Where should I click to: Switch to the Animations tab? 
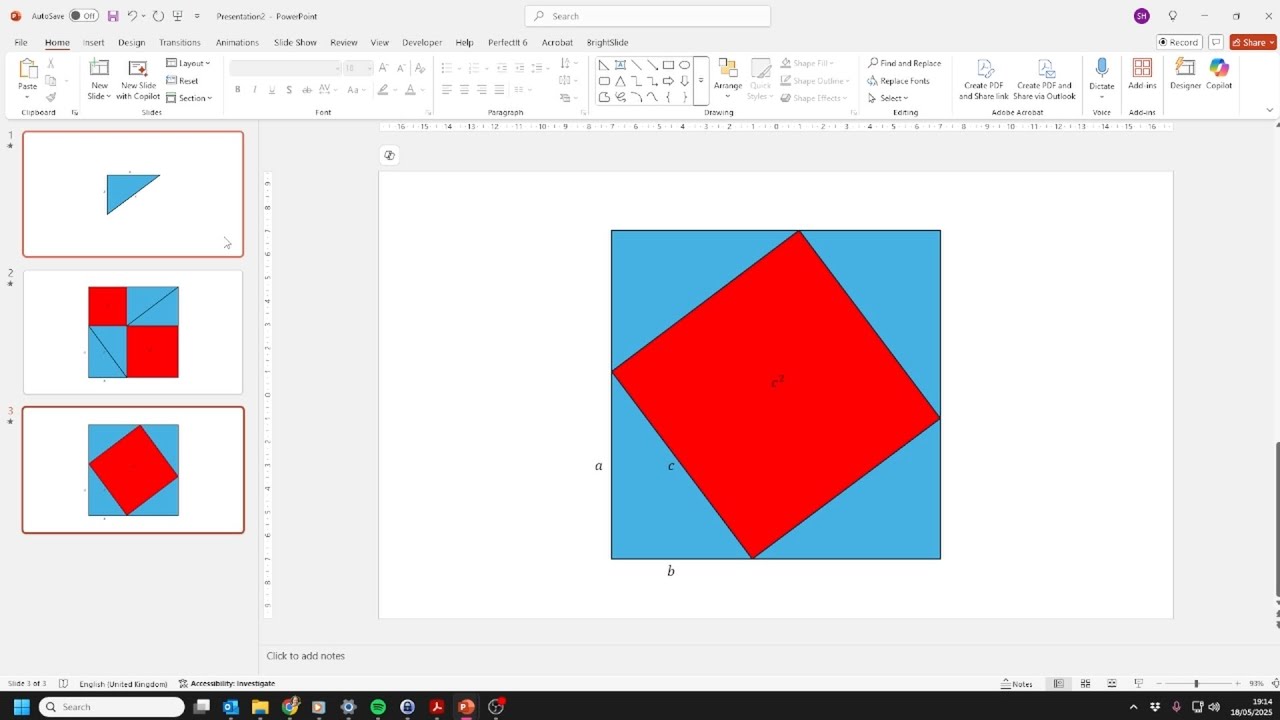237,42
